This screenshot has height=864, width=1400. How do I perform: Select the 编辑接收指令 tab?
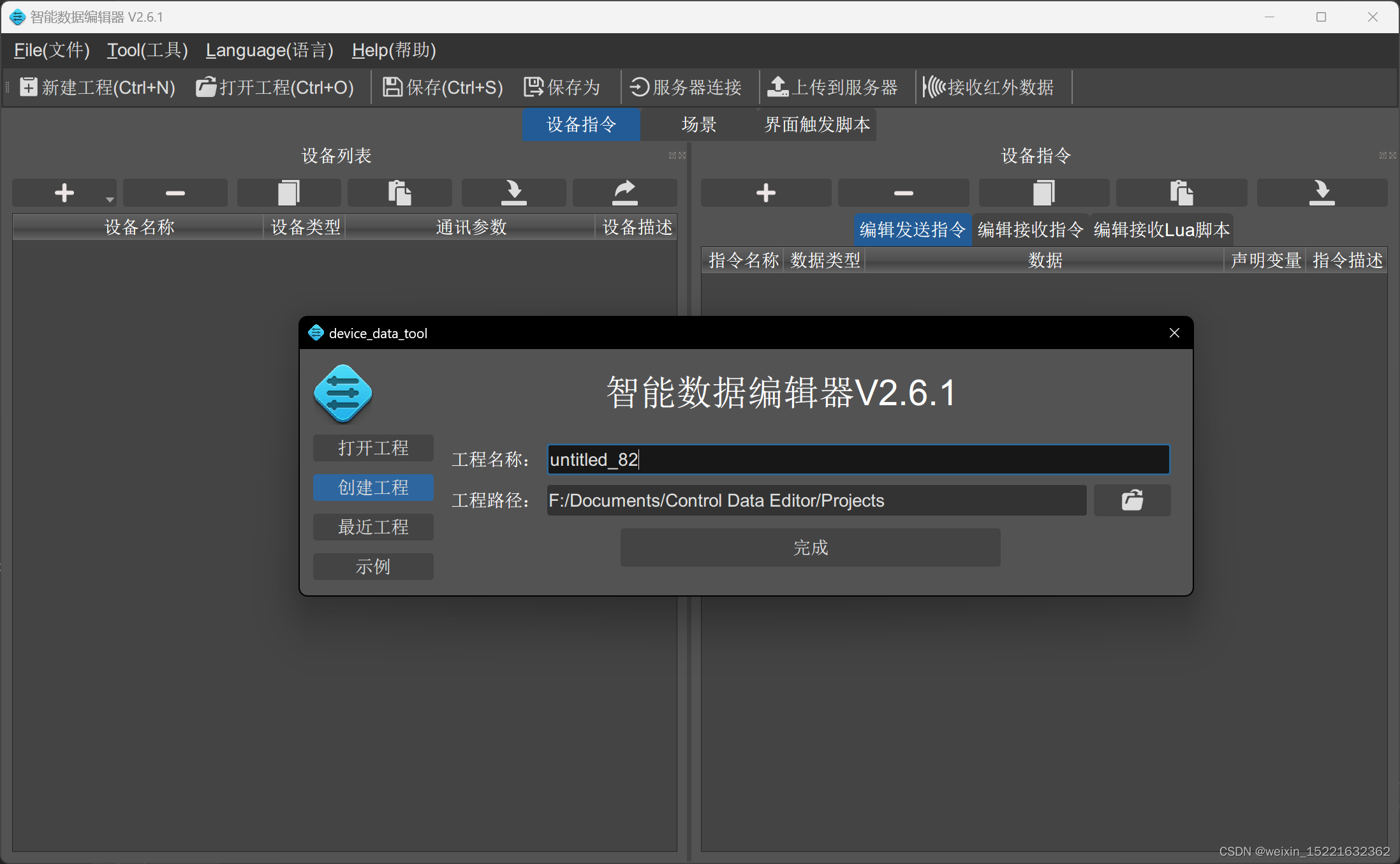coord(1030,230)
